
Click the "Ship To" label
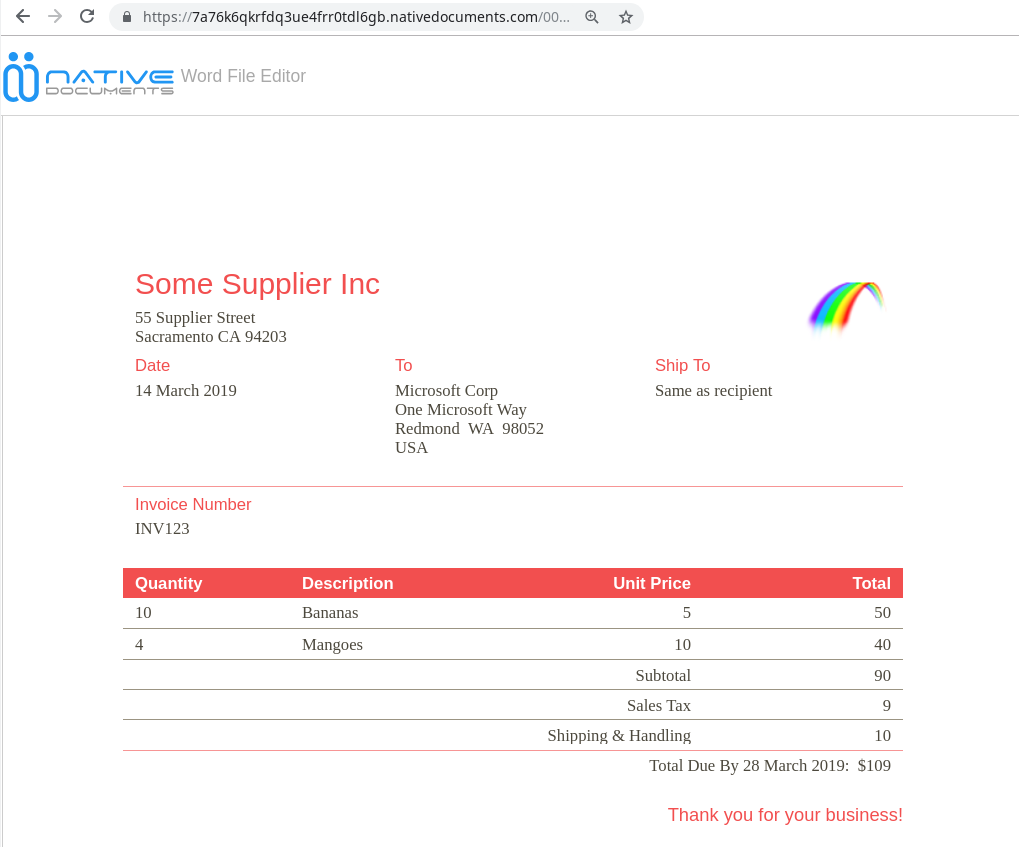click(x=682, y=366)
